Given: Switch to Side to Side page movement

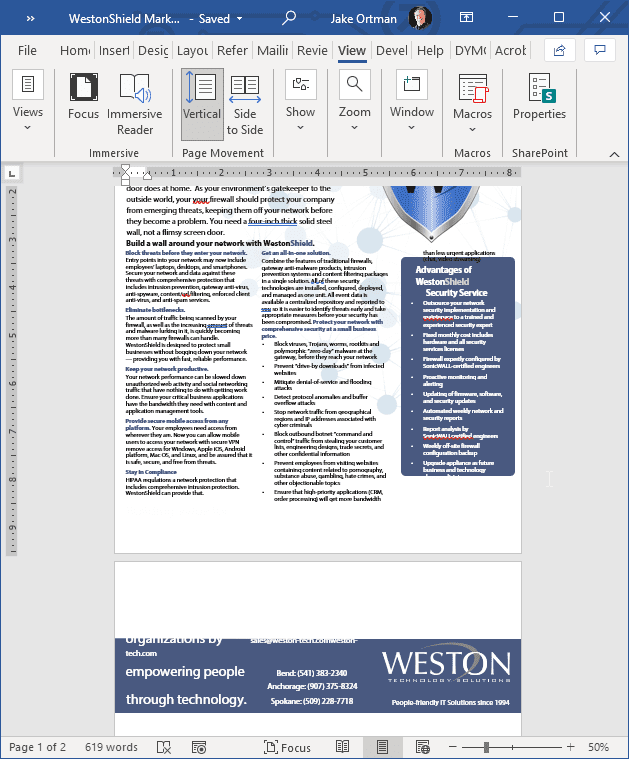Looking at the screenshot, I should pos(245,104).
